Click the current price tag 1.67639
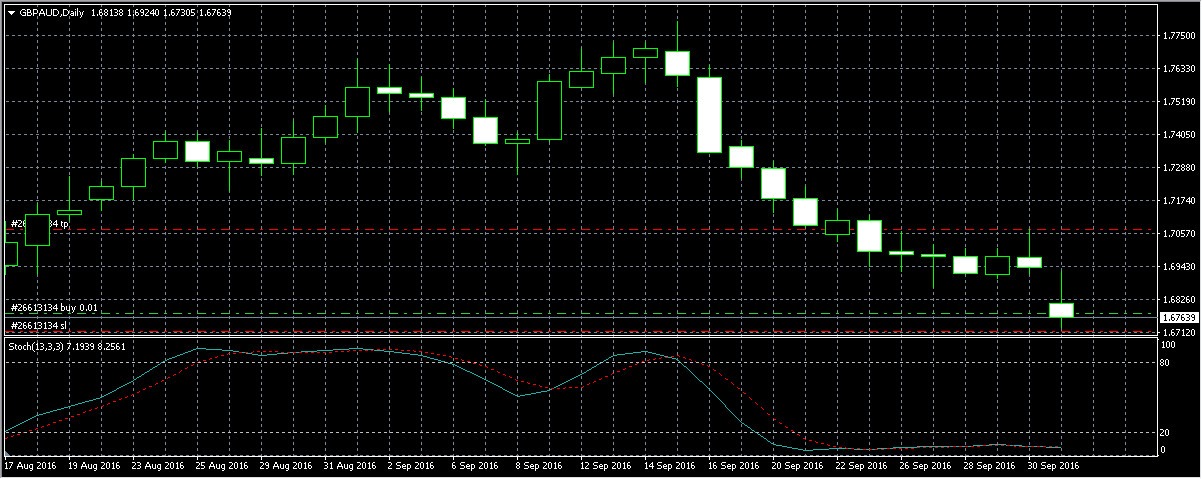1202x479 pixels. click(x=1178, y=317)
